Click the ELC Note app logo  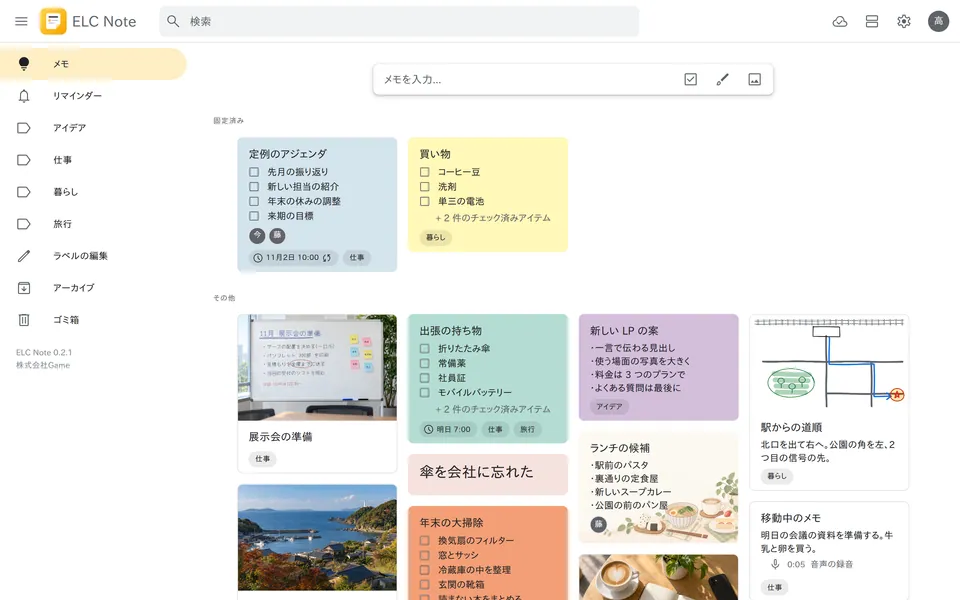(x=53, y=21)
